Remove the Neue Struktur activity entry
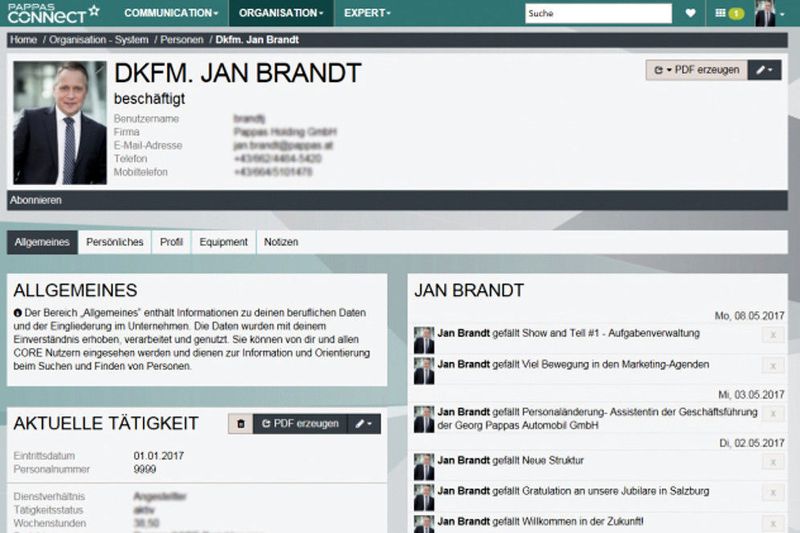 (773, 462)
